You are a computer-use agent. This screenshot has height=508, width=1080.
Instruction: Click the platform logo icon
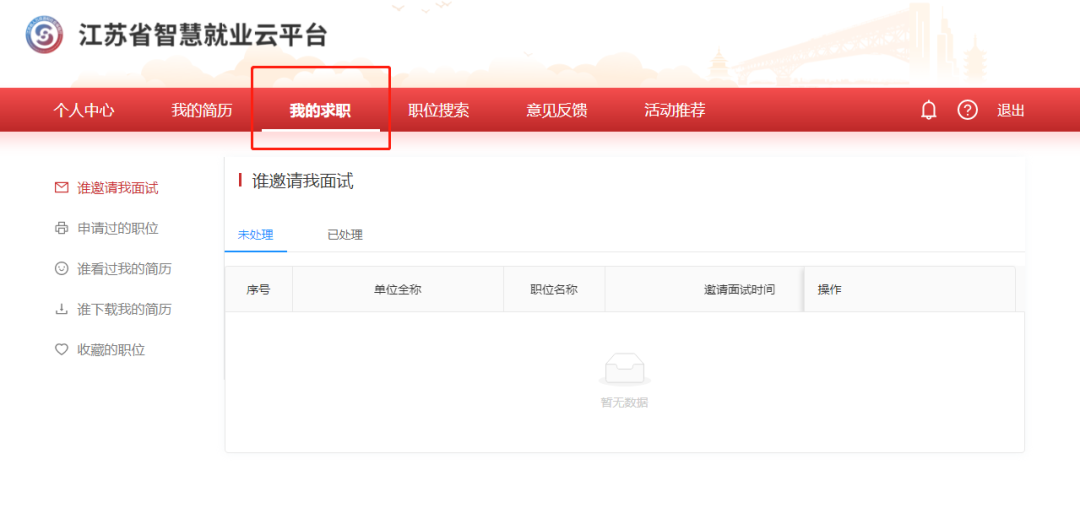tap(43, 36)
